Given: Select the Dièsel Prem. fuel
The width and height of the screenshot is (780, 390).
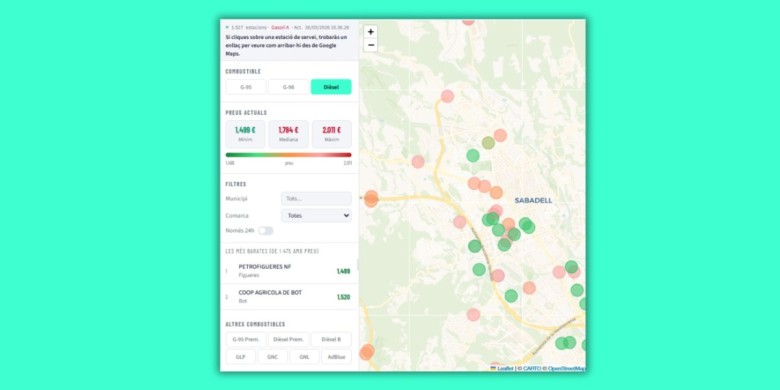Looking at the screenshot, I should coord(289,340).
